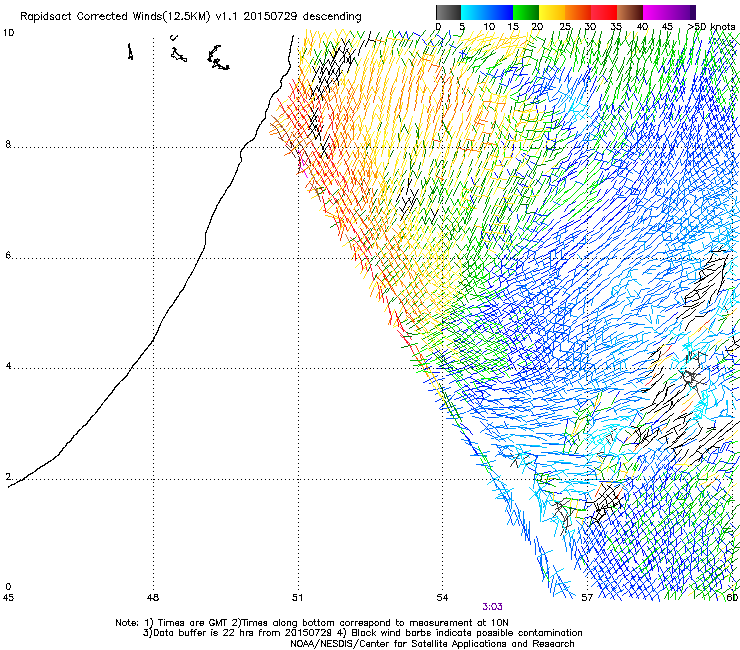Click the magenta-purple 40-50 knots legend segment
Screen dimensions: 740x650
coord(669,12)
